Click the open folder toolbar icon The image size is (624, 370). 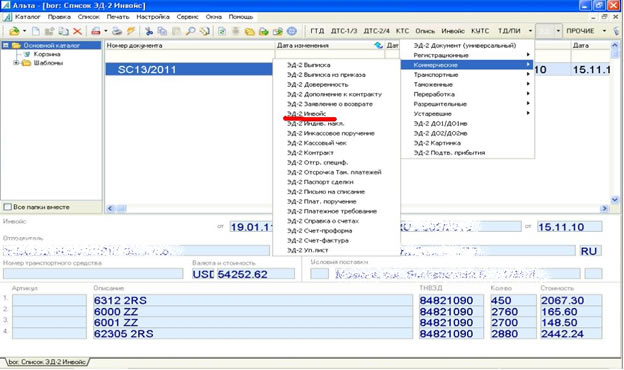pos(14,31)
